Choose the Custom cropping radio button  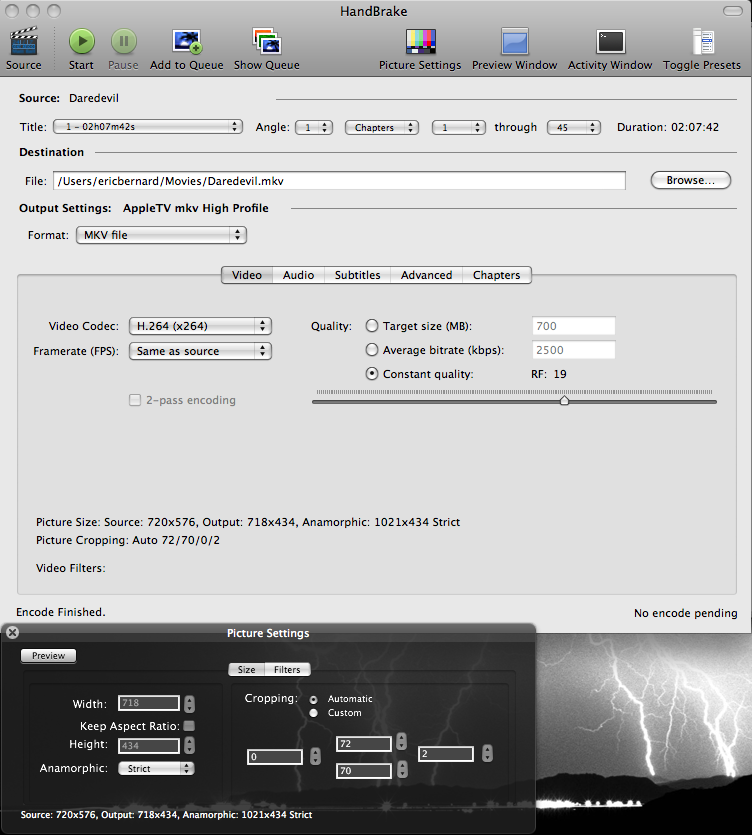pyautogui.click(x=314, y=713)
